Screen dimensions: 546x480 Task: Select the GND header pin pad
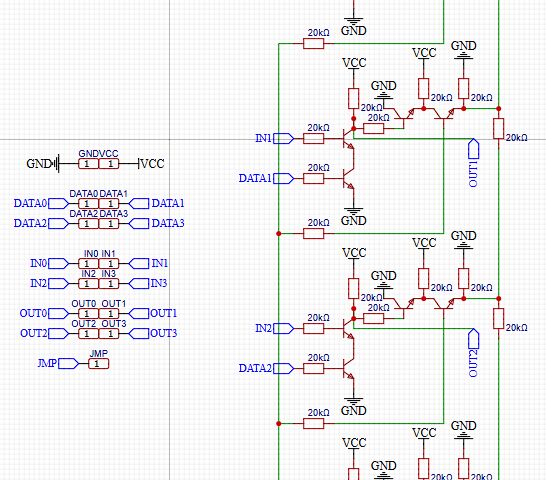88,164
